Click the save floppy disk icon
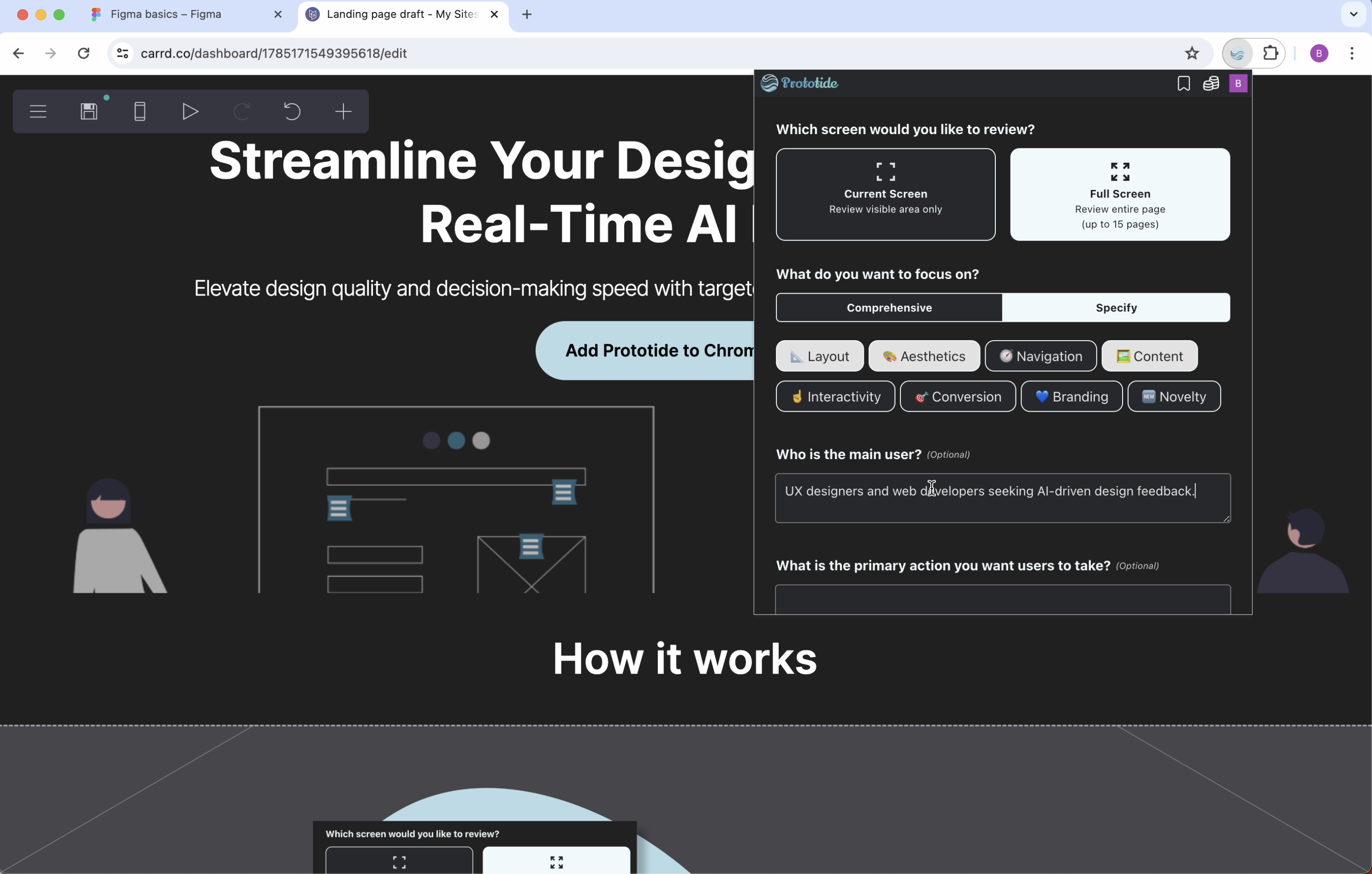The height and width of the screenshot is (874, 1372). 89,112
